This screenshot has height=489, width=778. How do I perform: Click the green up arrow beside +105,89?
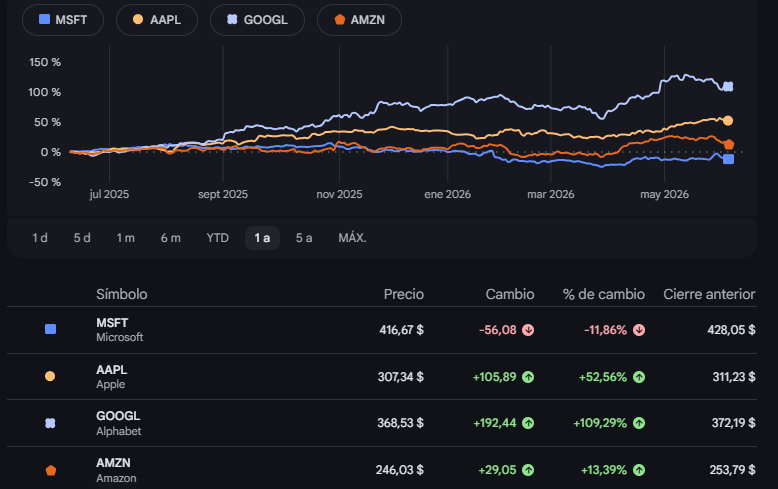pos(528,377)
